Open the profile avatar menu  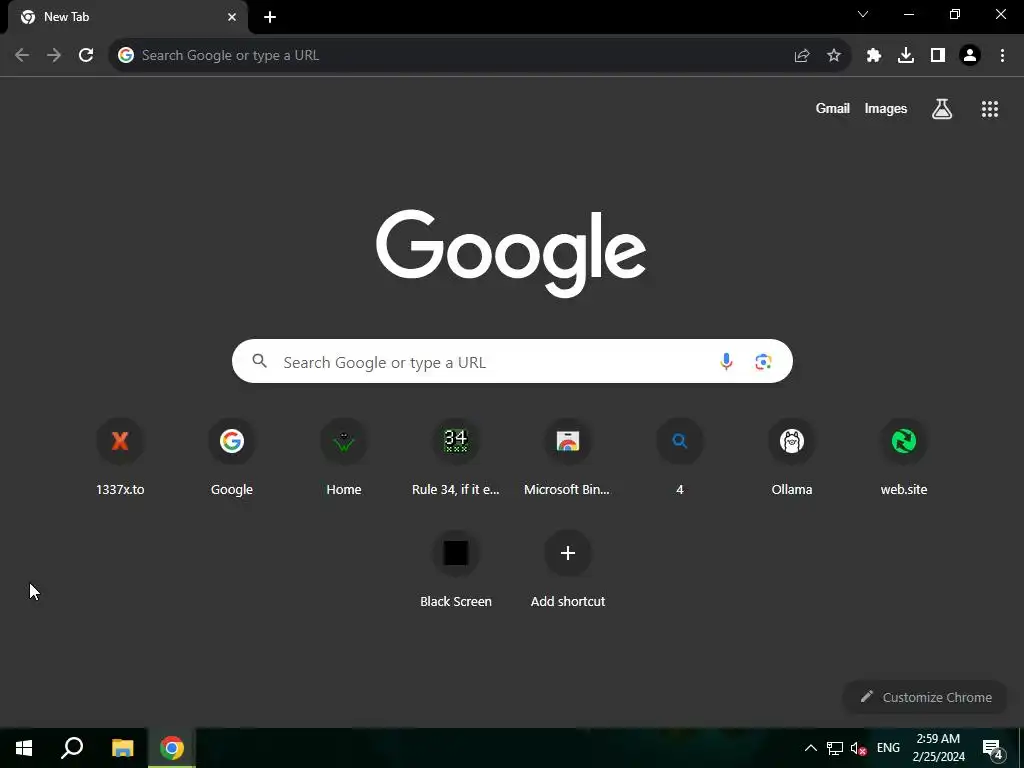pyautogui.click(x=970, y=56)
